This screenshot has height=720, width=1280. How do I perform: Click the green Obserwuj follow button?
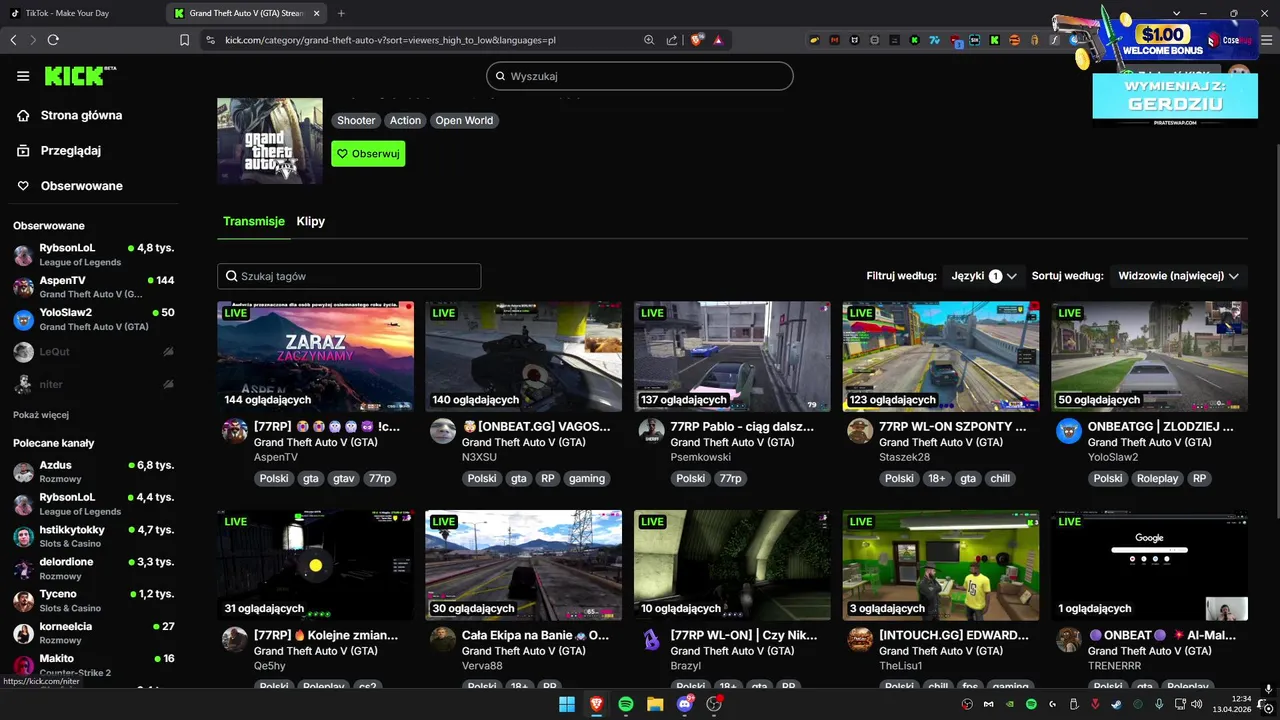368,154
